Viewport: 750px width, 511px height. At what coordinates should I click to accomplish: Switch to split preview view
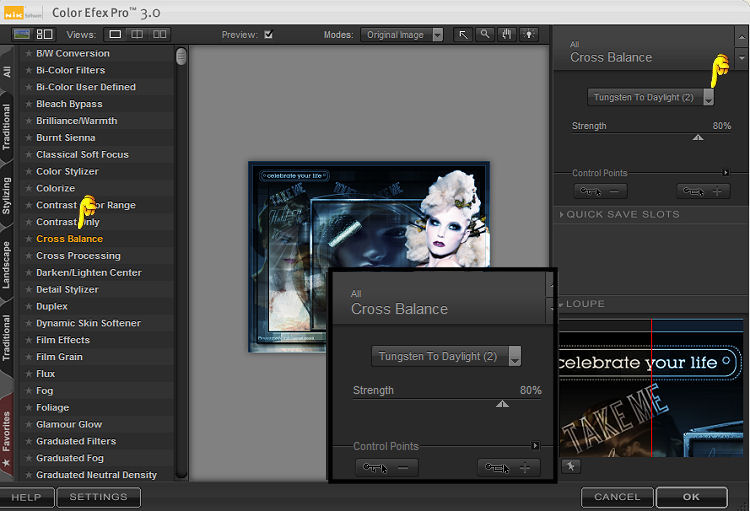[x=137, y=34]
